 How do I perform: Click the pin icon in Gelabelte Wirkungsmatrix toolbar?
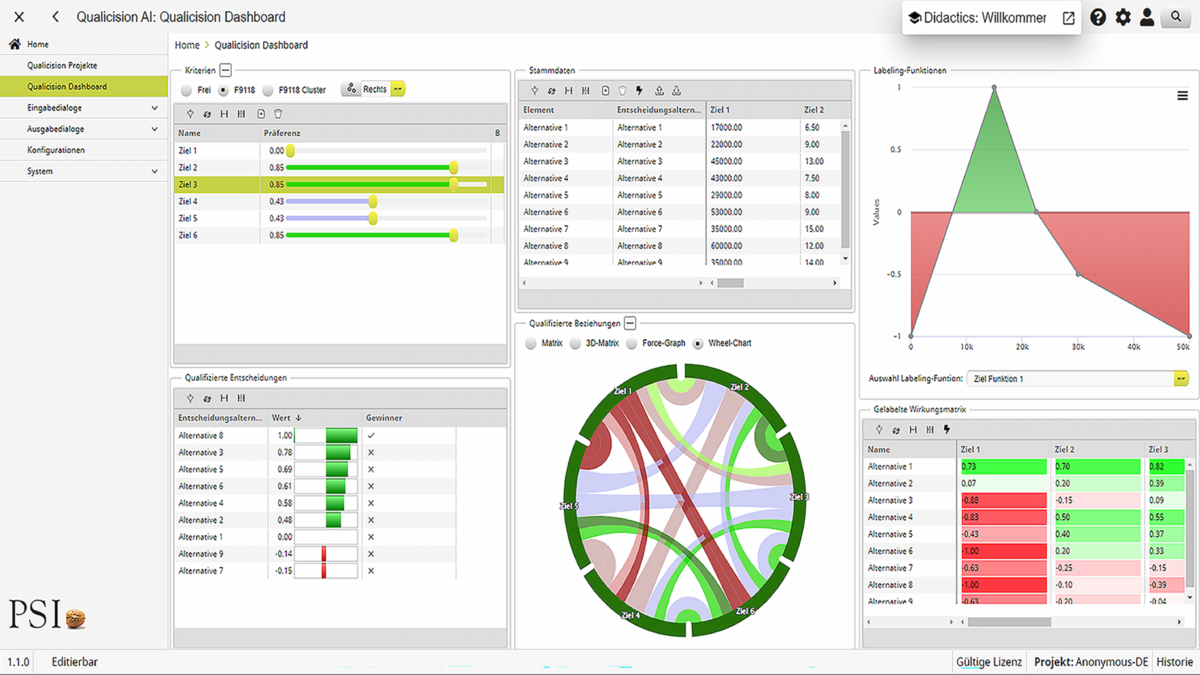click(879, 430)
